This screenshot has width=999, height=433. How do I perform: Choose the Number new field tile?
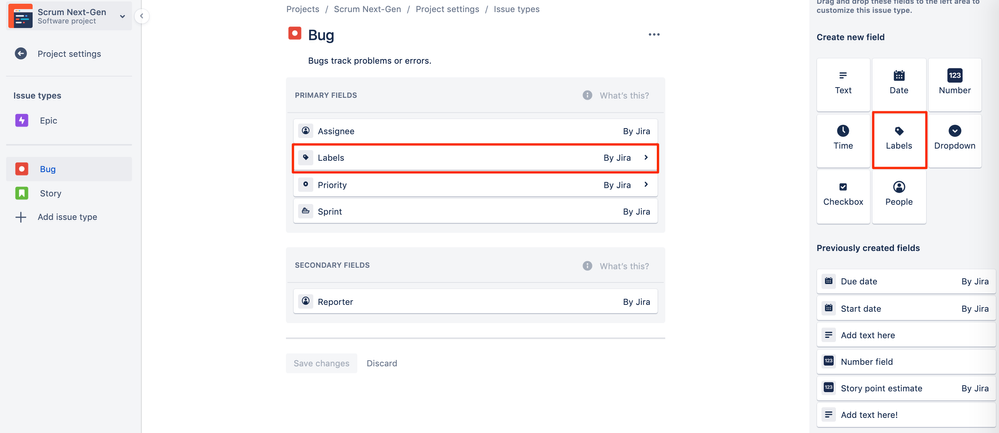pyautogui.click(x=954, y=84)
